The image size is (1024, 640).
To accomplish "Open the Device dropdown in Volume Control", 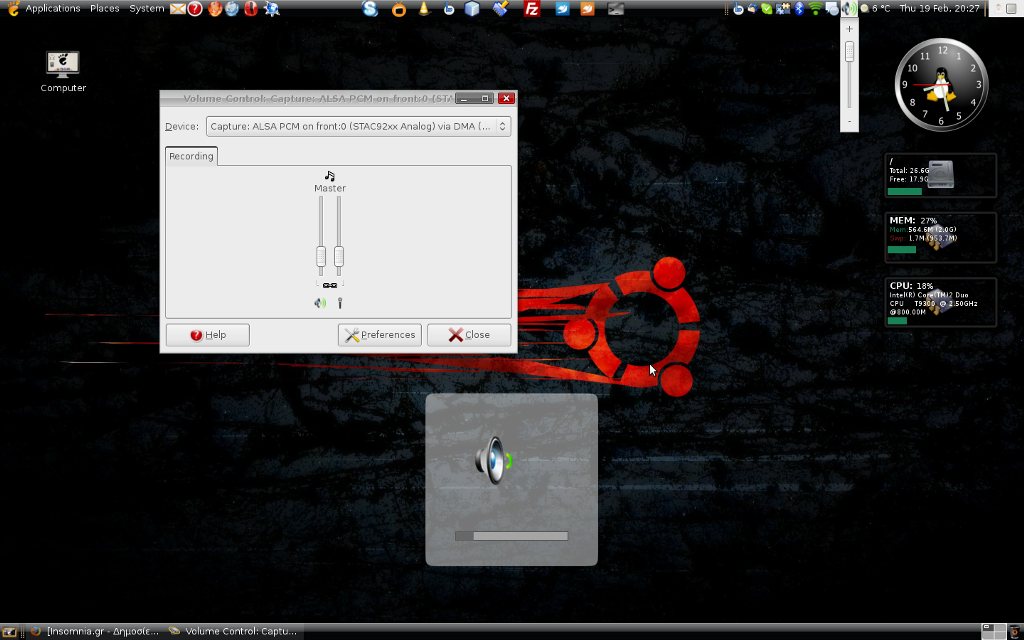I will 359,126.
